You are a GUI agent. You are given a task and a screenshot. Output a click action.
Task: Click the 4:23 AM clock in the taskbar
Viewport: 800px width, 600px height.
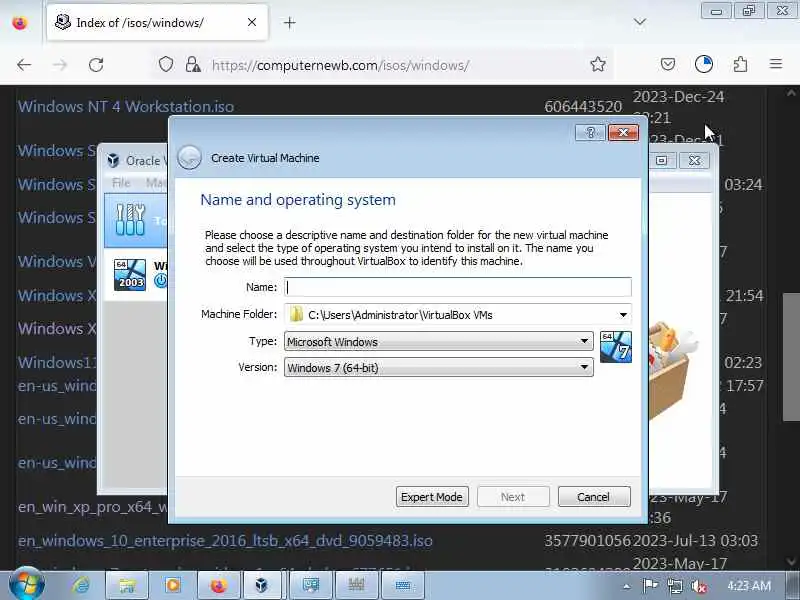pos(748,586)
